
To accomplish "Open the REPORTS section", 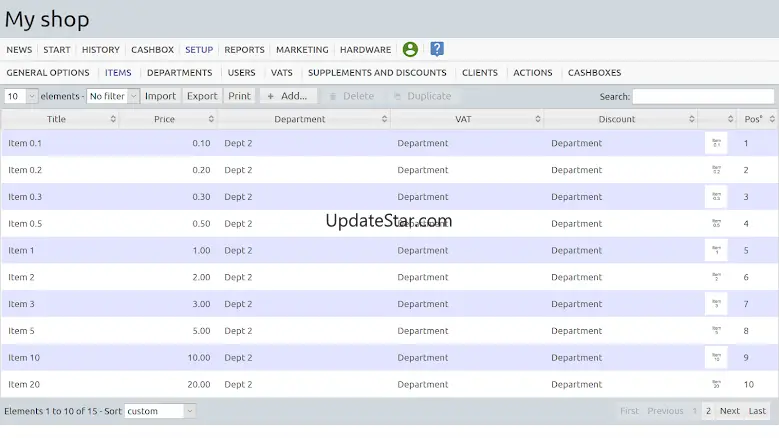I will pyautogui.click(x=244, y=50).
